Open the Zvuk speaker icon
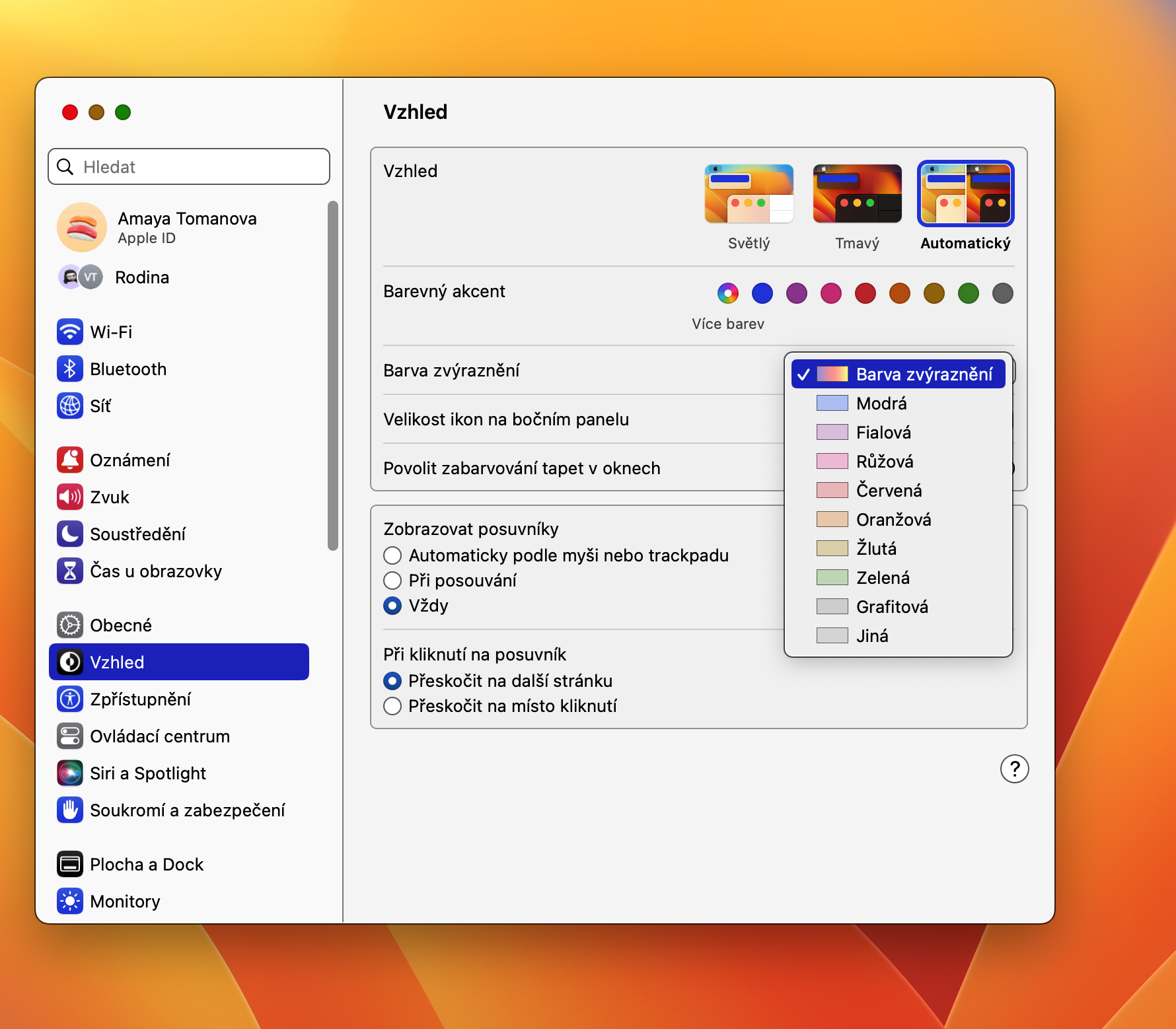The image size is (1176, 1029). pyautogui.click(x=70, y=497)
